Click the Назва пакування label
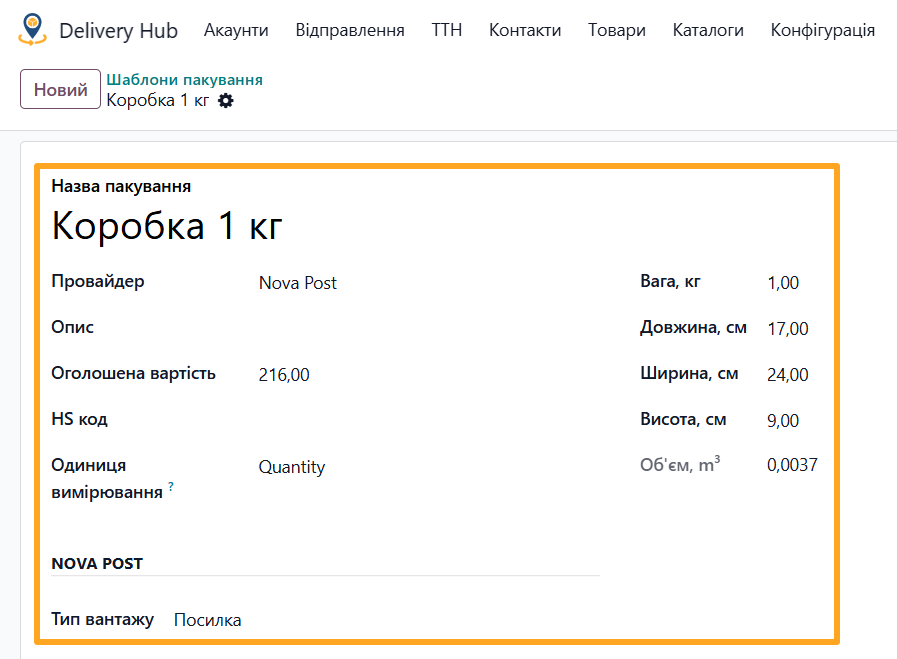The height and width of the screenshot is (659, 897). (x=121, y=186)
